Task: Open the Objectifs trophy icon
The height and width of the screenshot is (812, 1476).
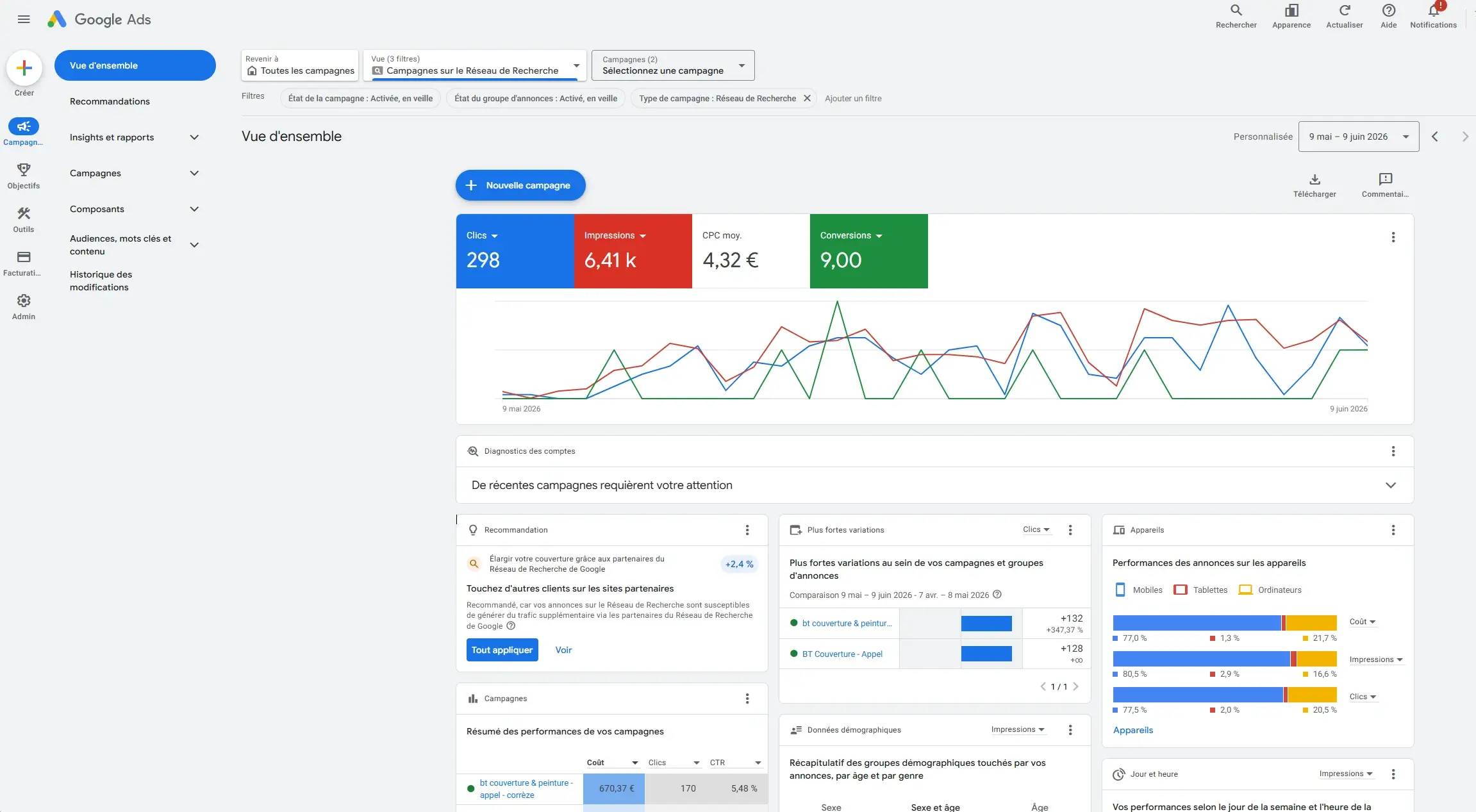Action: 24,170
